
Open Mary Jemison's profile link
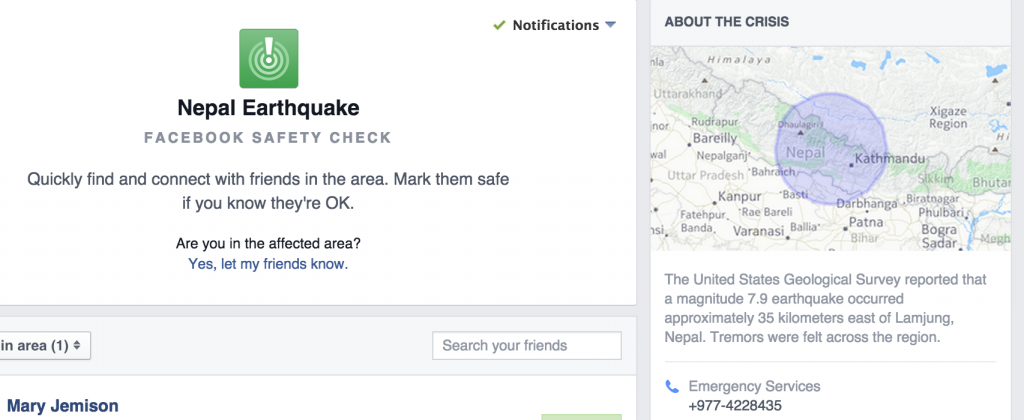coord(63,406)
